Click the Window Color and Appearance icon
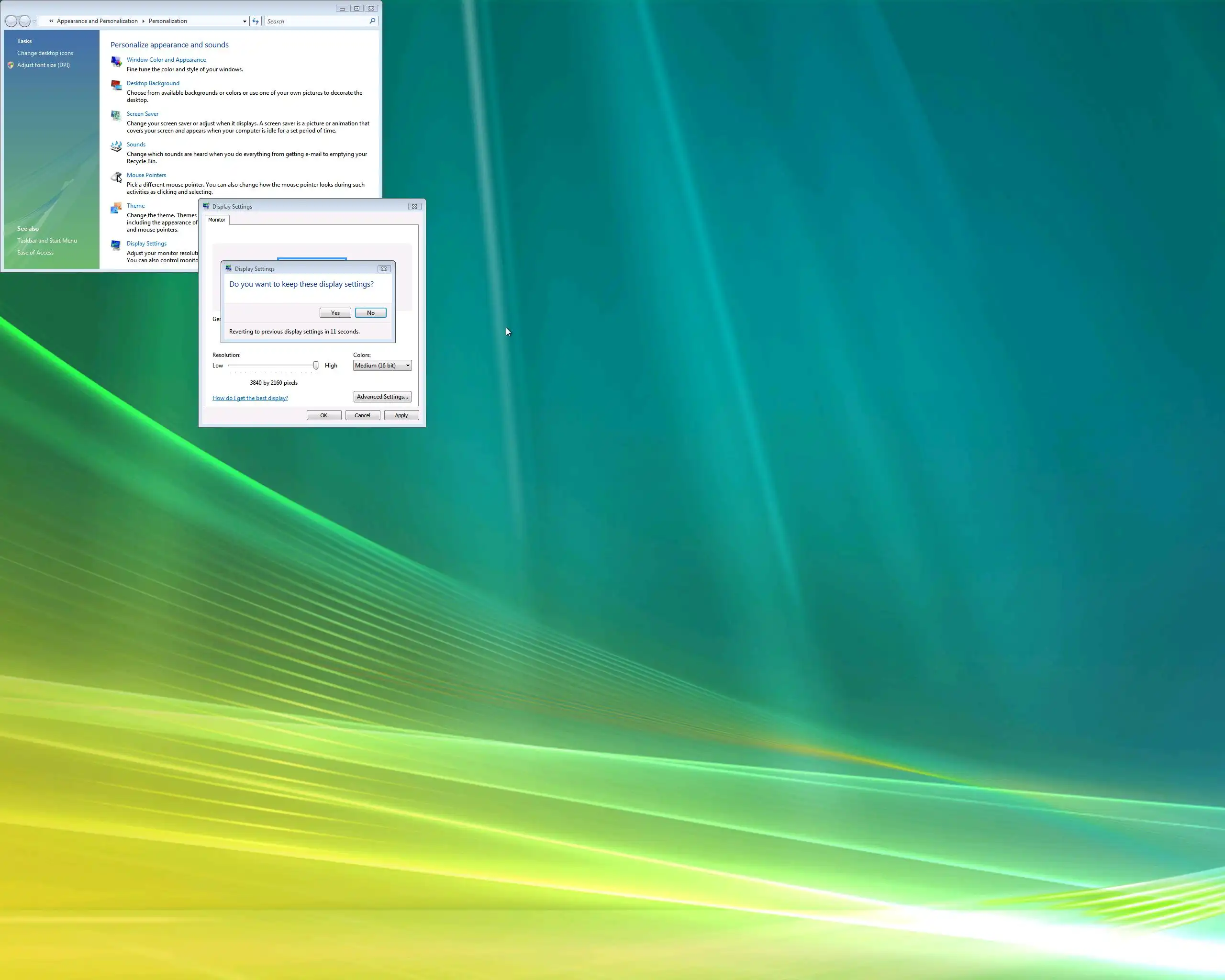This screenshot has height=980, width=1225. click(116, 61)
